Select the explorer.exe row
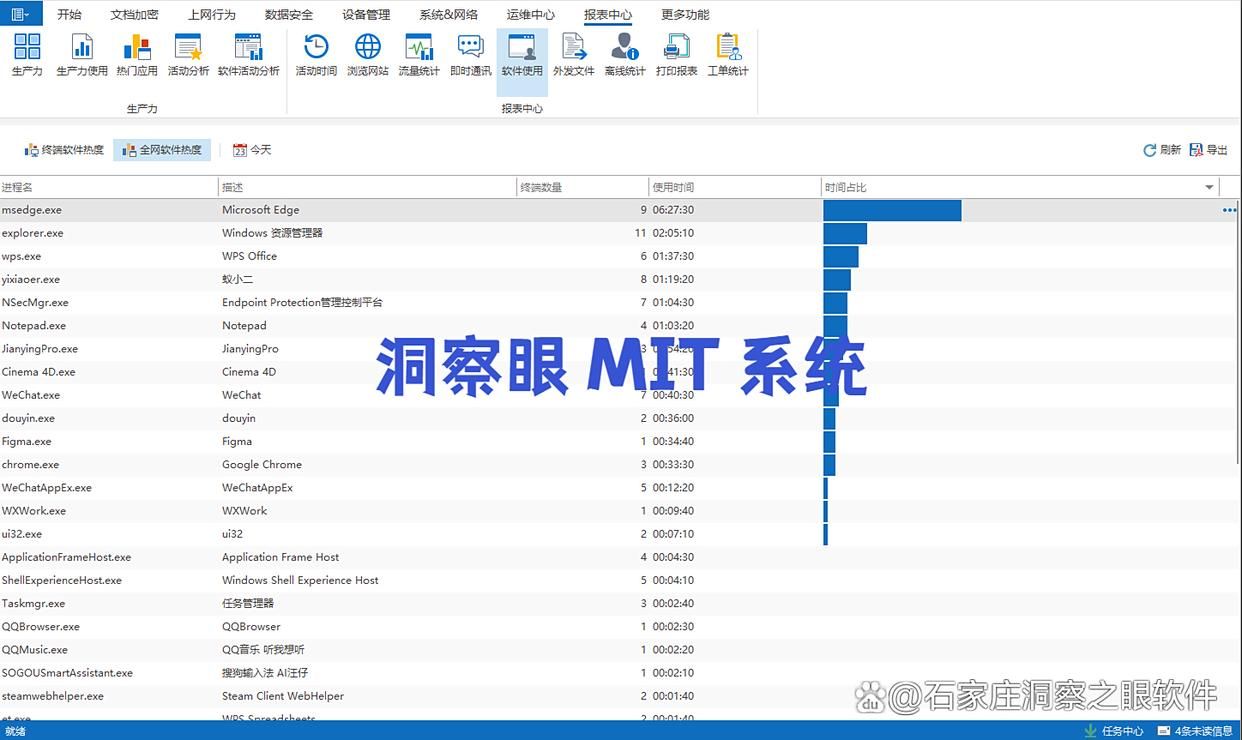The image size is (1242, 740). (x=620, y=233)
